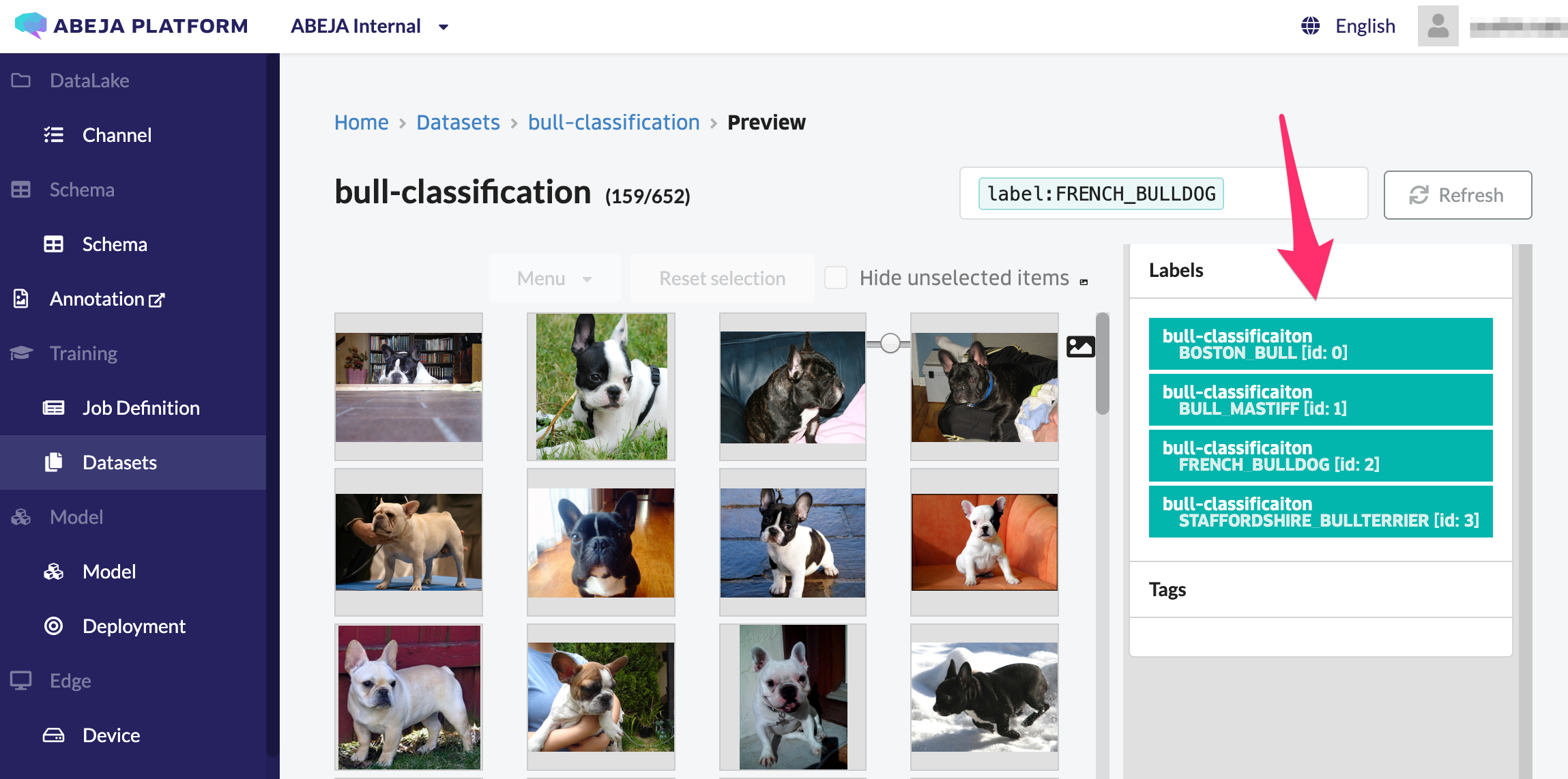Click the Tags section header
Image resolution: width=1568 pixels, height=779 pixels.
(x=1320, y=589)
